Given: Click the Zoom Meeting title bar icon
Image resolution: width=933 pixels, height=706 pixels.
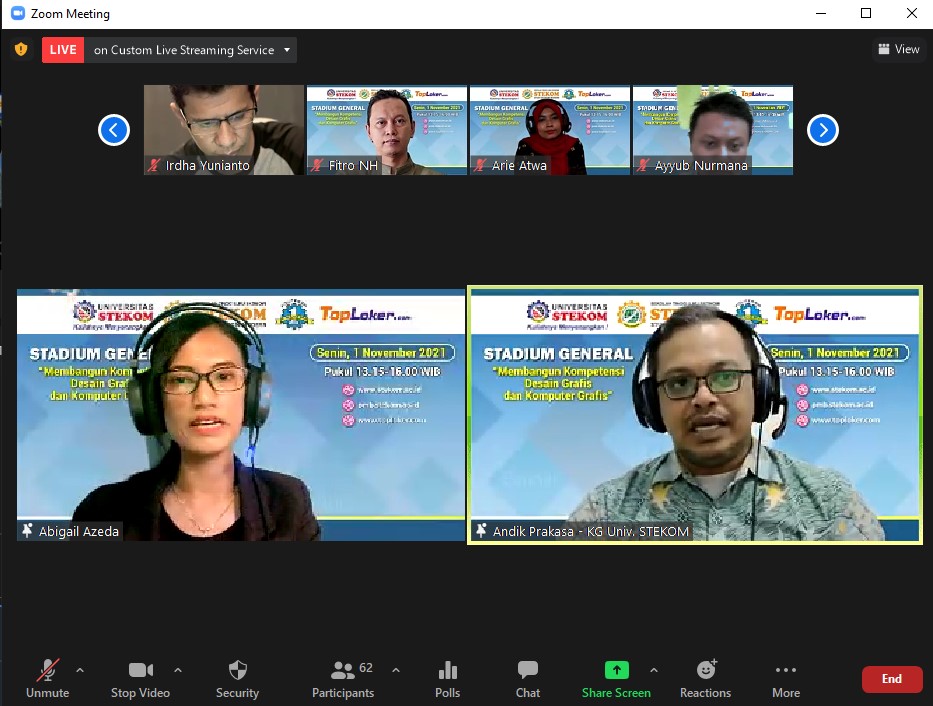Looking at the screenshot, I should [x=18, y=13].
